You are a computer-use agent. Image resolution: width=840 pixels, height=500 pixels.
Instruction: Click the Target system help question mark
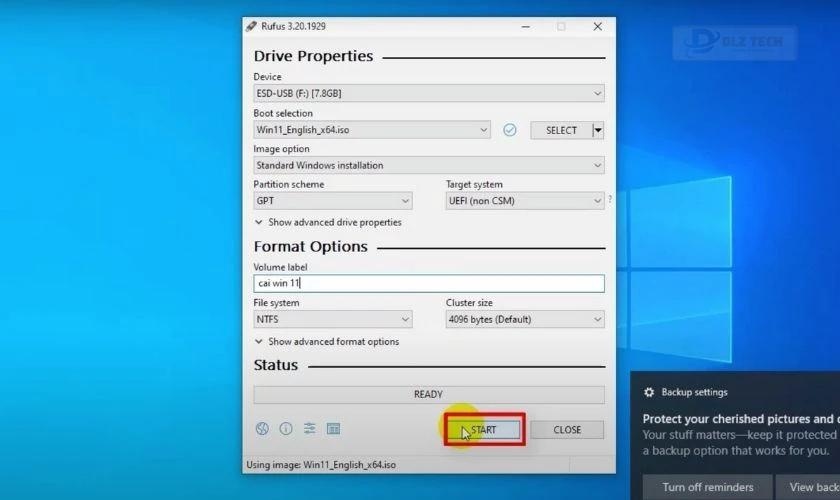pos(610,199)
